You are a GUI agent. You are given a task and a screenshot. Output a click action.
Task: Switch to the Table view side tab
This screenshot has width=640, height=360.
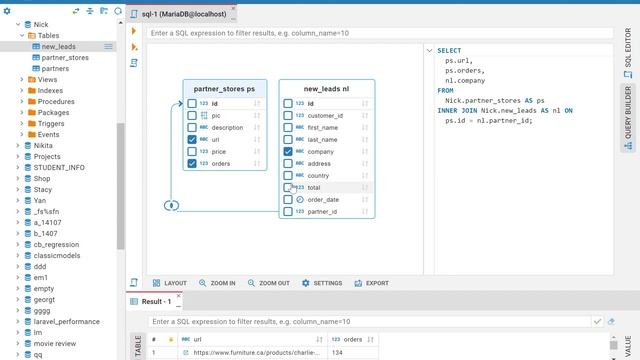(x=138, y=346)
